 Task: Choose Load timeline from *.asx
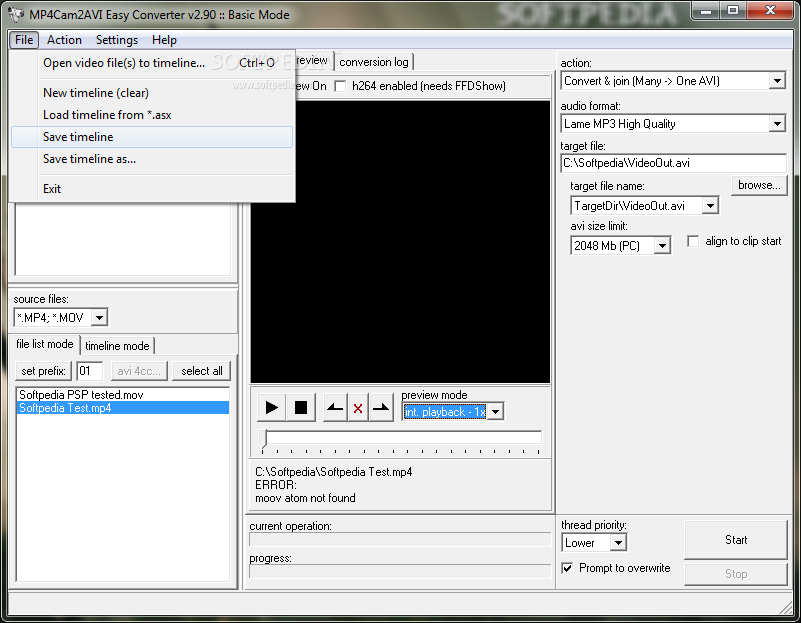click(x=152, y=115)
